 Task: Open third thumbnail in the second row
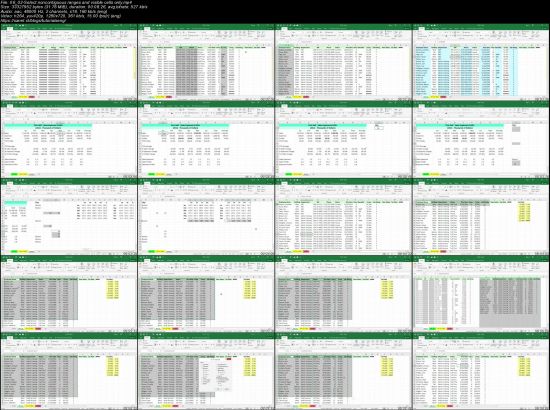[x=343, y=140]
